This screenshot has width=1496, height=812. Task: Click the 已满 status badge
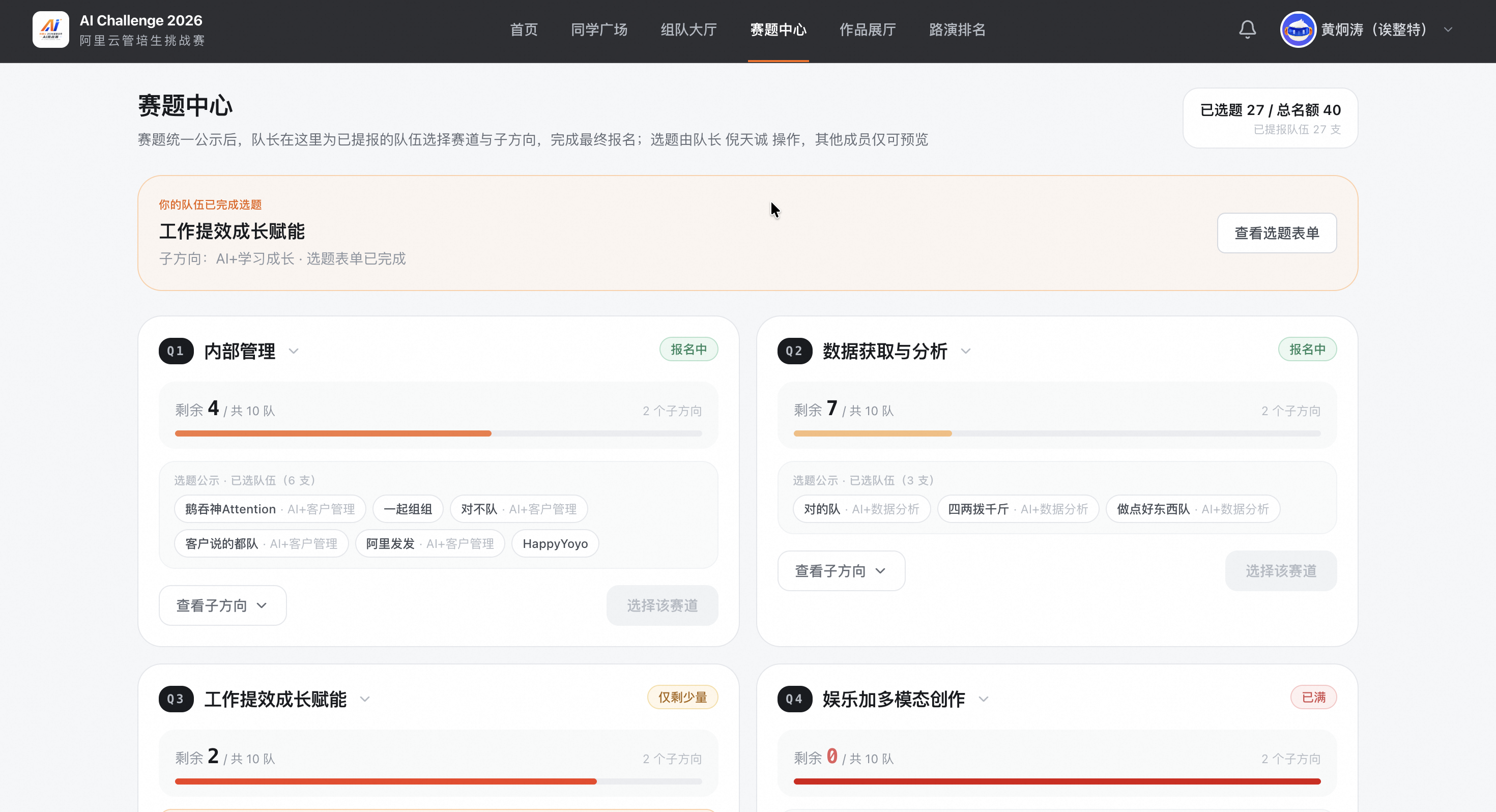point(1314,697)
